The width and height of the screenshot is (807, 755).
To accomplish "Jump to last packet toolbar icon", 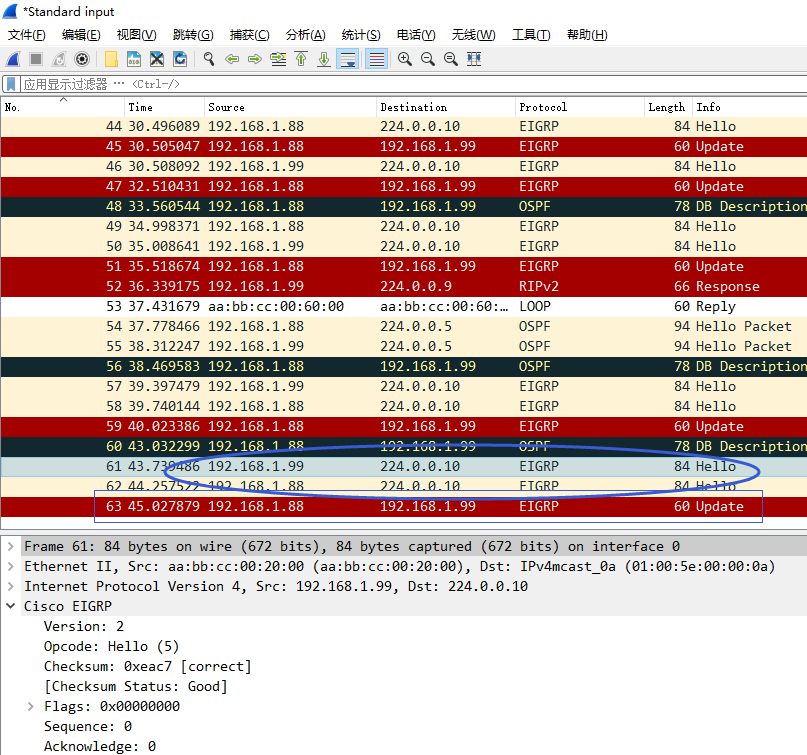I will tap(323, 59).
